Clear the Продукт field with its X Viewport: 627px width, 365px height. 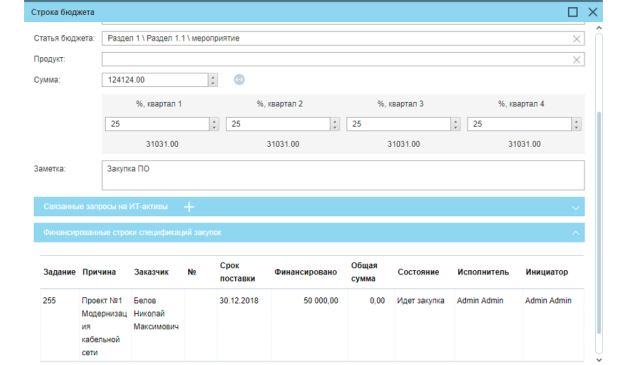coord(576,60)
